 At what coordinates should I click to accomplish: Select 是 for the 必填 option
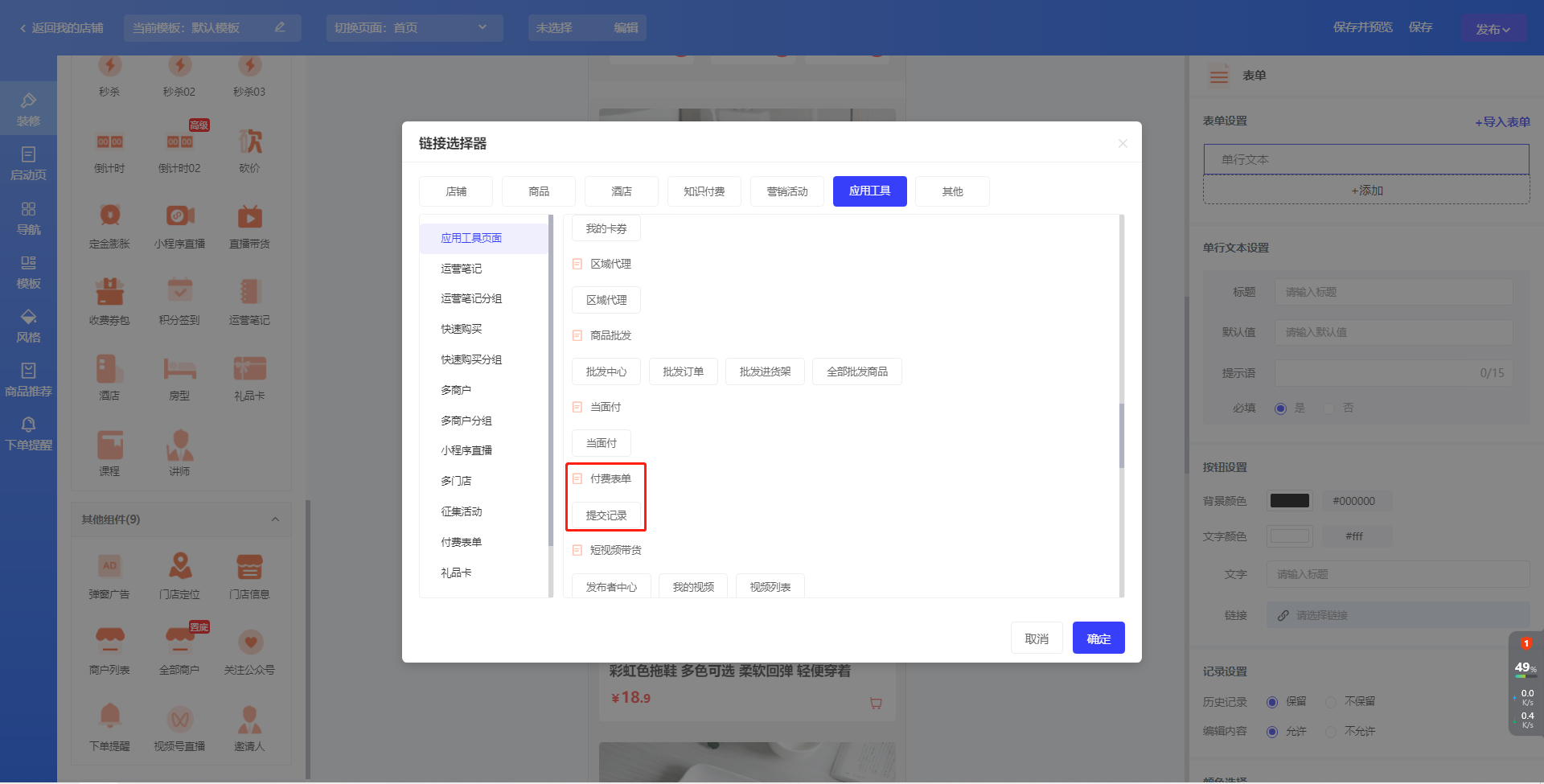[1280, 408]
